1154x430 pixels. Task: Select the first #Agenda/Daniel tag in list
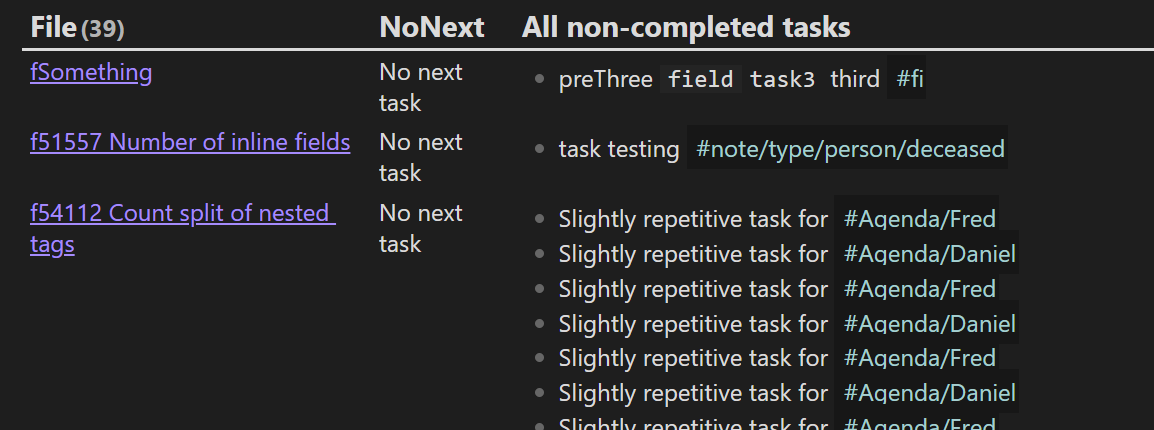(x=930, y=254)
